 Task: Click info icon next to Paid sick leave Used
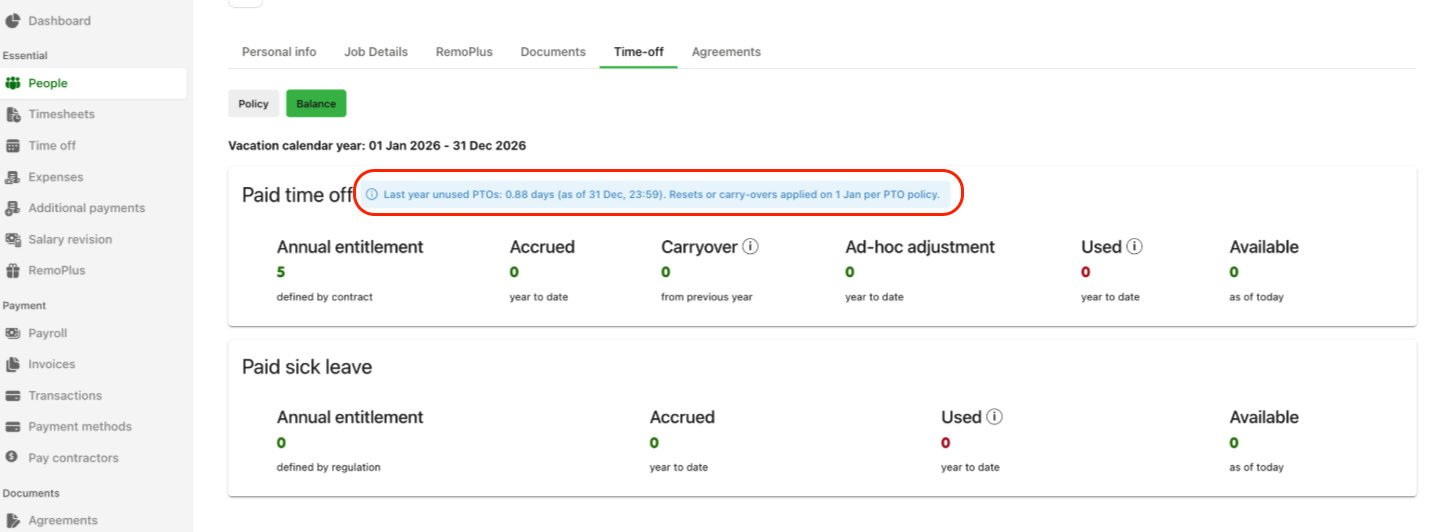coord(995,417)
